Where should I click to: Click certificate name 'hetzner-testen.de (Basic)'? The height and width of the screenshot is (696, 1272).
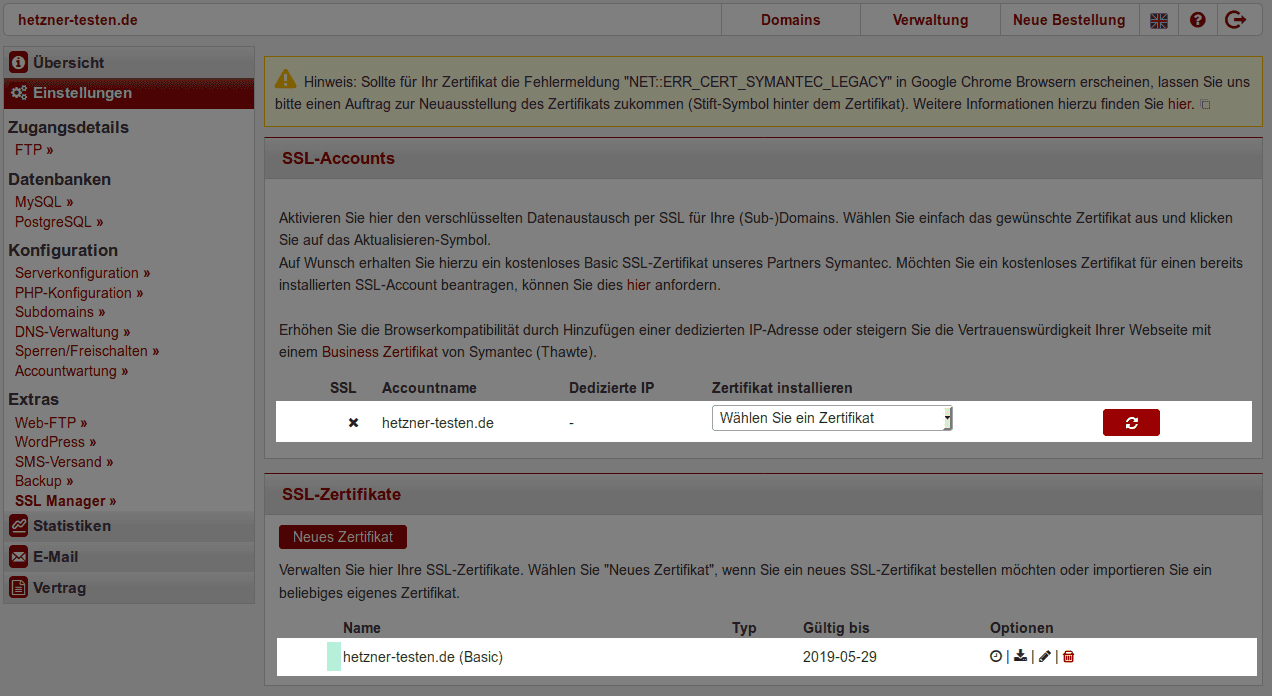[423, 657]
